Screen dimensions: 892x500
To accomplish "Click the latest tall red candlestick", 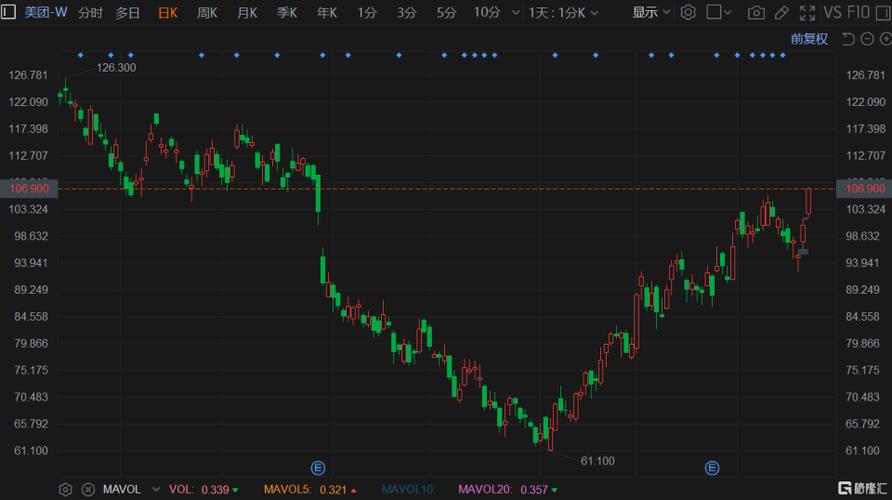I will click(x=808, y=201).
